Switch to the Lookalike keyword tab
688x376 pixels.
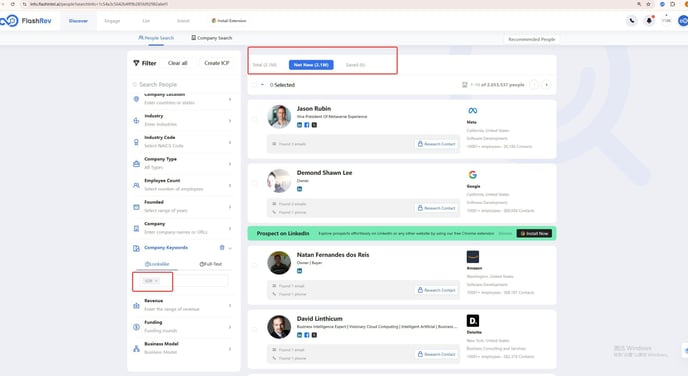click(x=157, y=264)
